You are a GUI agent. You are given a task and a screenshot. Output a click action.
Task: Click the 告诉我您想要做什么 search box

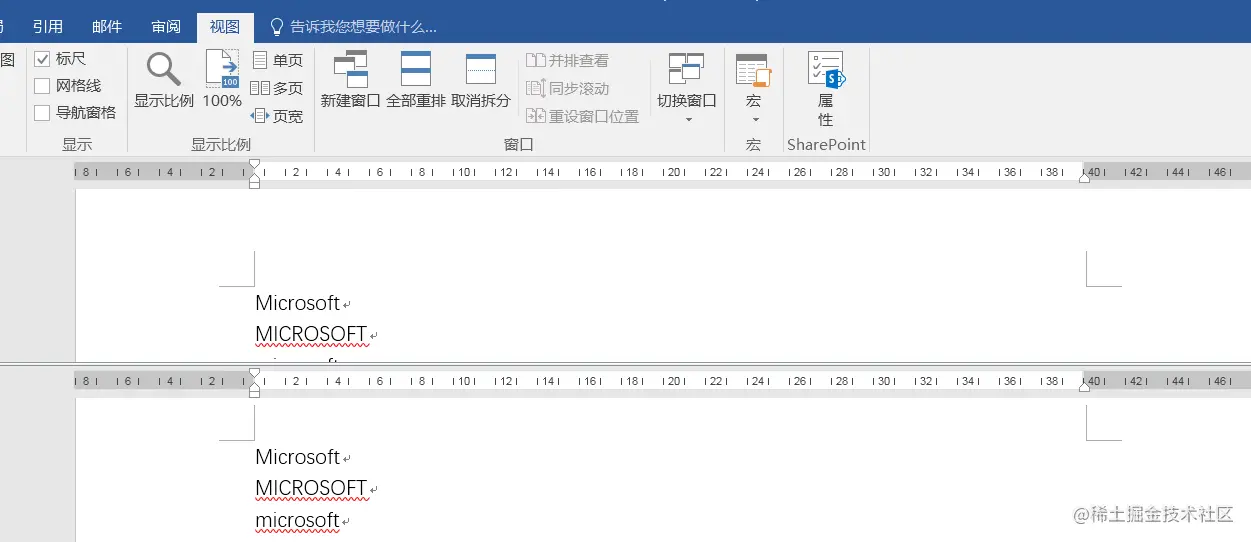[x=363, y=27]
